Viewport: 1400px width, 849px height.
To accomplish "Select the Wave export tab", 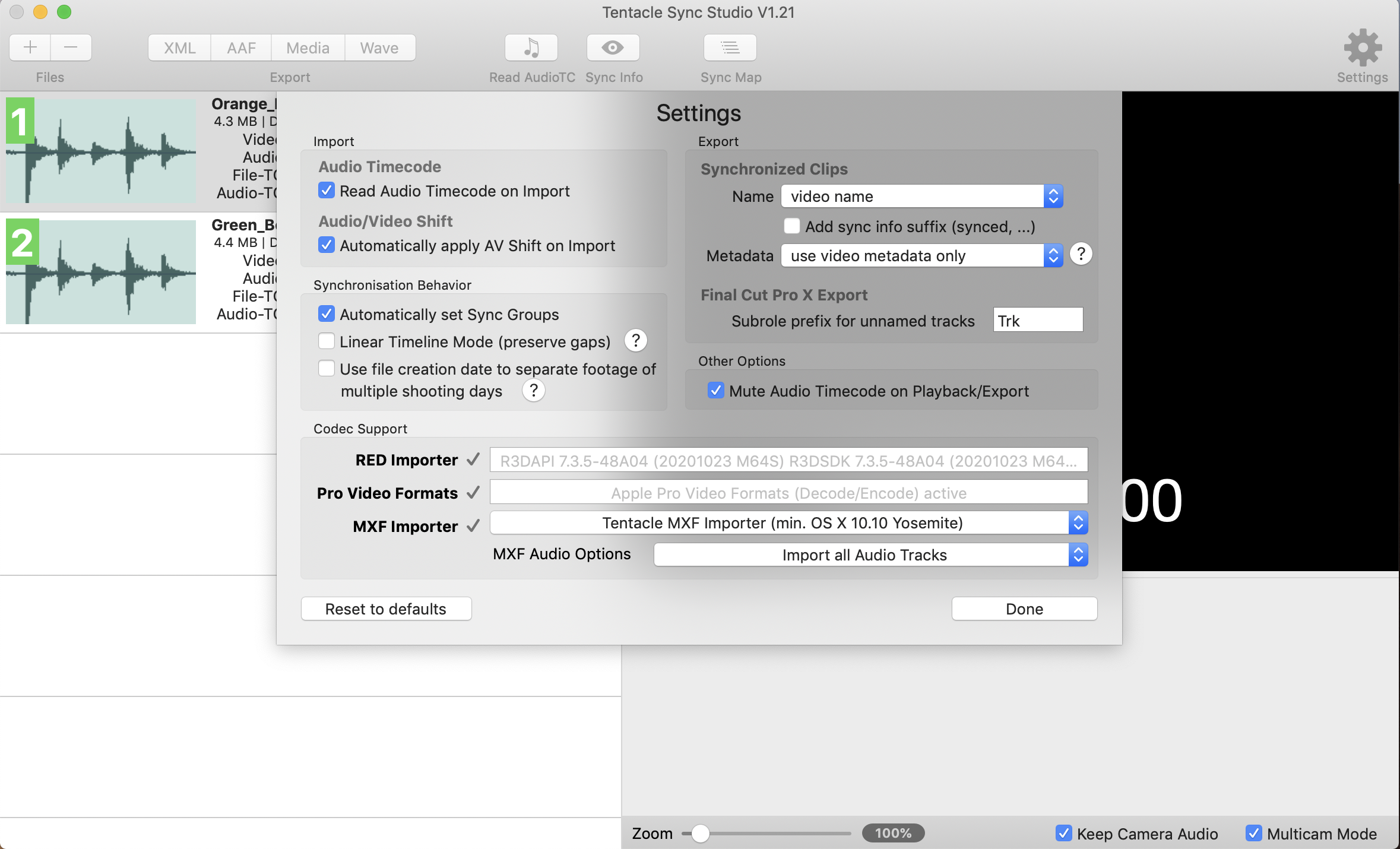I will pyautogui.click(x=379, y=47).
